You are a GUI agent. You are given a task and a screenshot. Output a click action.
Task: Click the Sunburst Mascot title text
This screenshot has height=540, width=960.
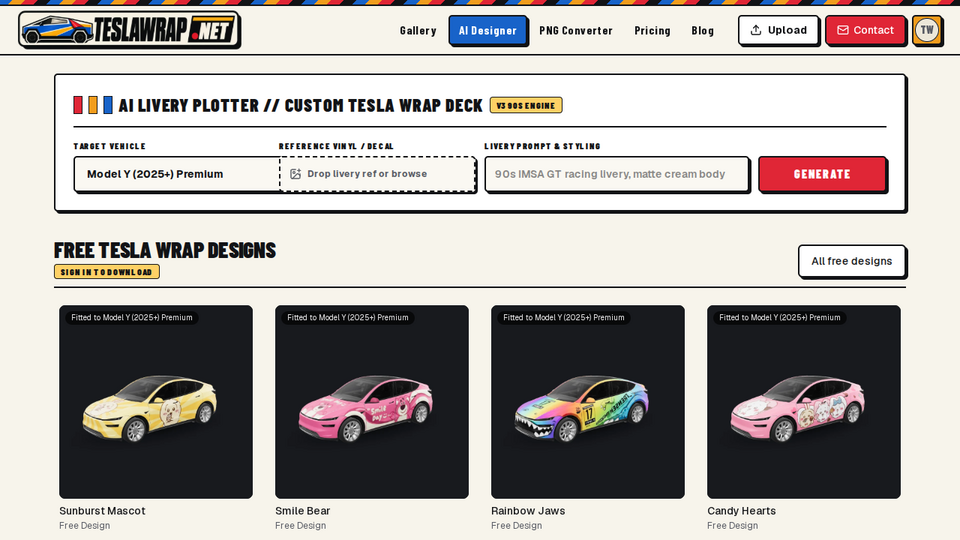point(102,511)
